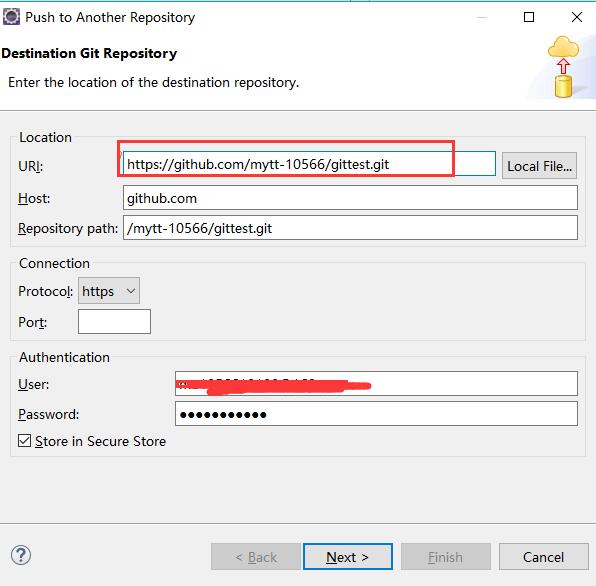Click the greyed-out < Back button
The height and width of the screenshot is (586, 596).
coord(255,557)
